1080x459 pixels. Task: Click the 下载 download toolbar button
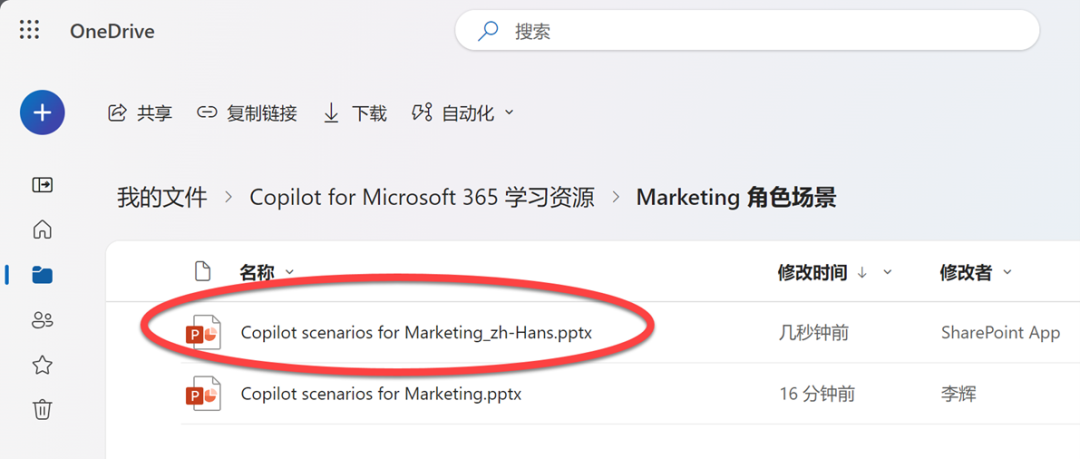click(x=355, y=112)
